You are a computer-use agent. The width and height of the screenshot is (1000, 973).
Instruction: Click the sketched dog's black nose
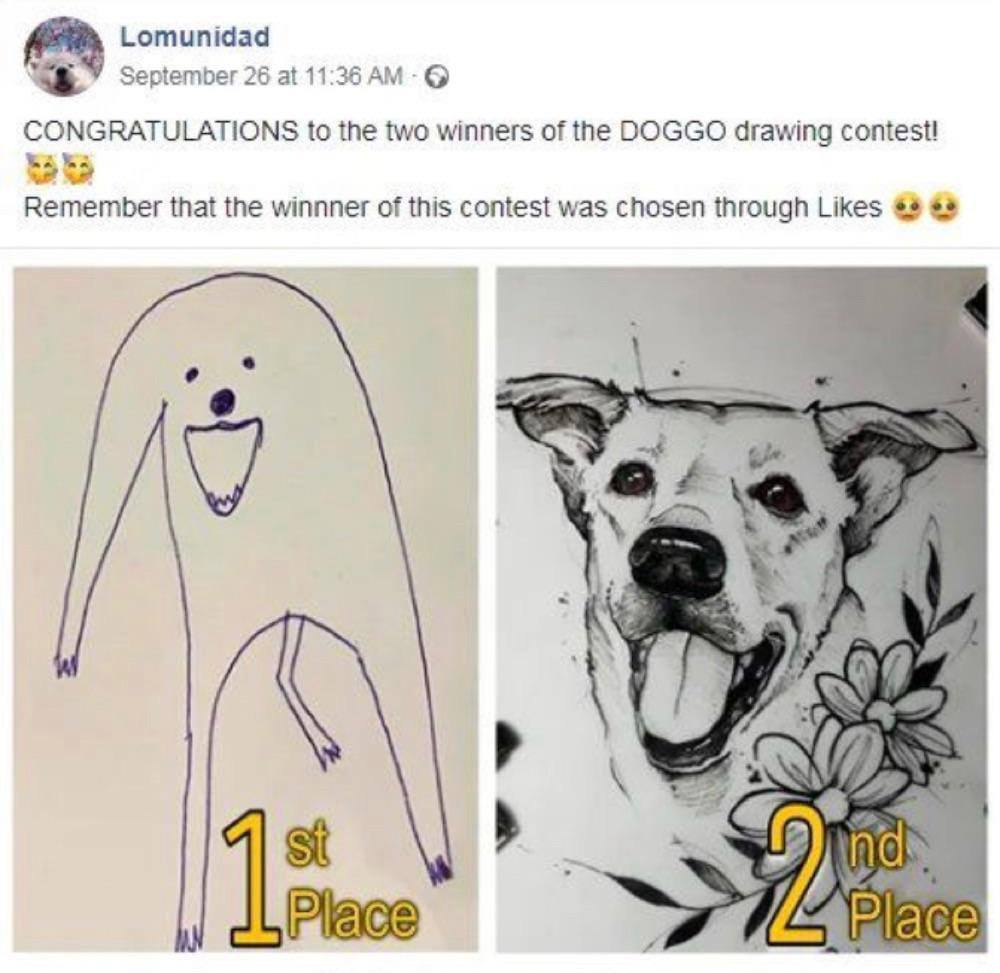pyautogui.click(x=677, y=558)
